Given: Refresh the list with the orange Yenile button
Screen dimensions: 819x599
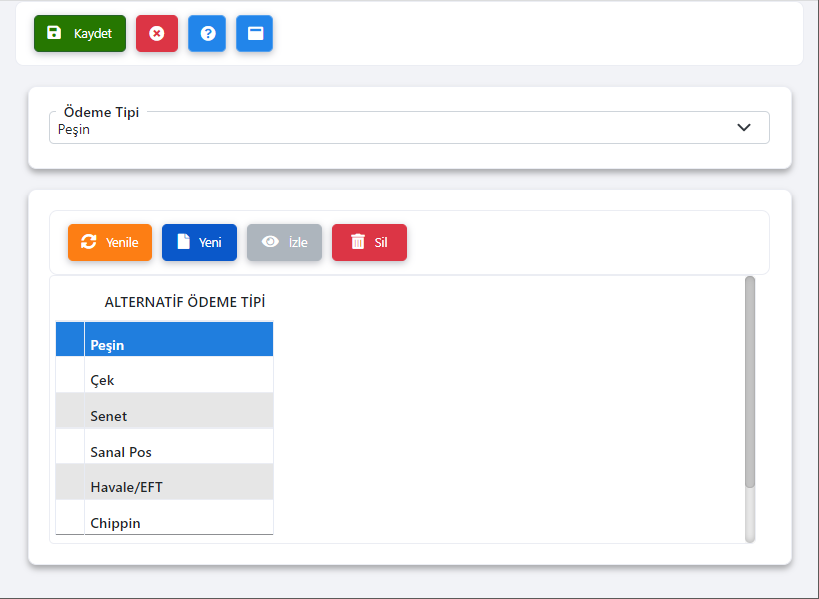Looking at the screenshot, I should coord(110,242).
